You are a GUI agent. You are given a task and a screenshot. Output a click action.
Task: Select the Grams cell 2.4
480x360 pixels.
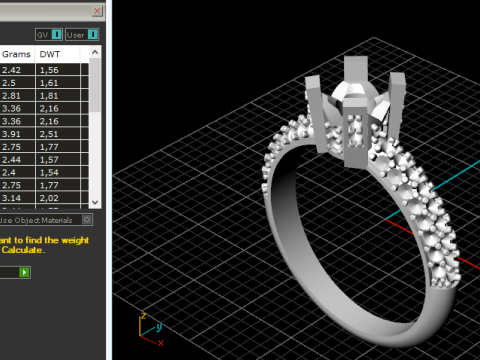17,172
